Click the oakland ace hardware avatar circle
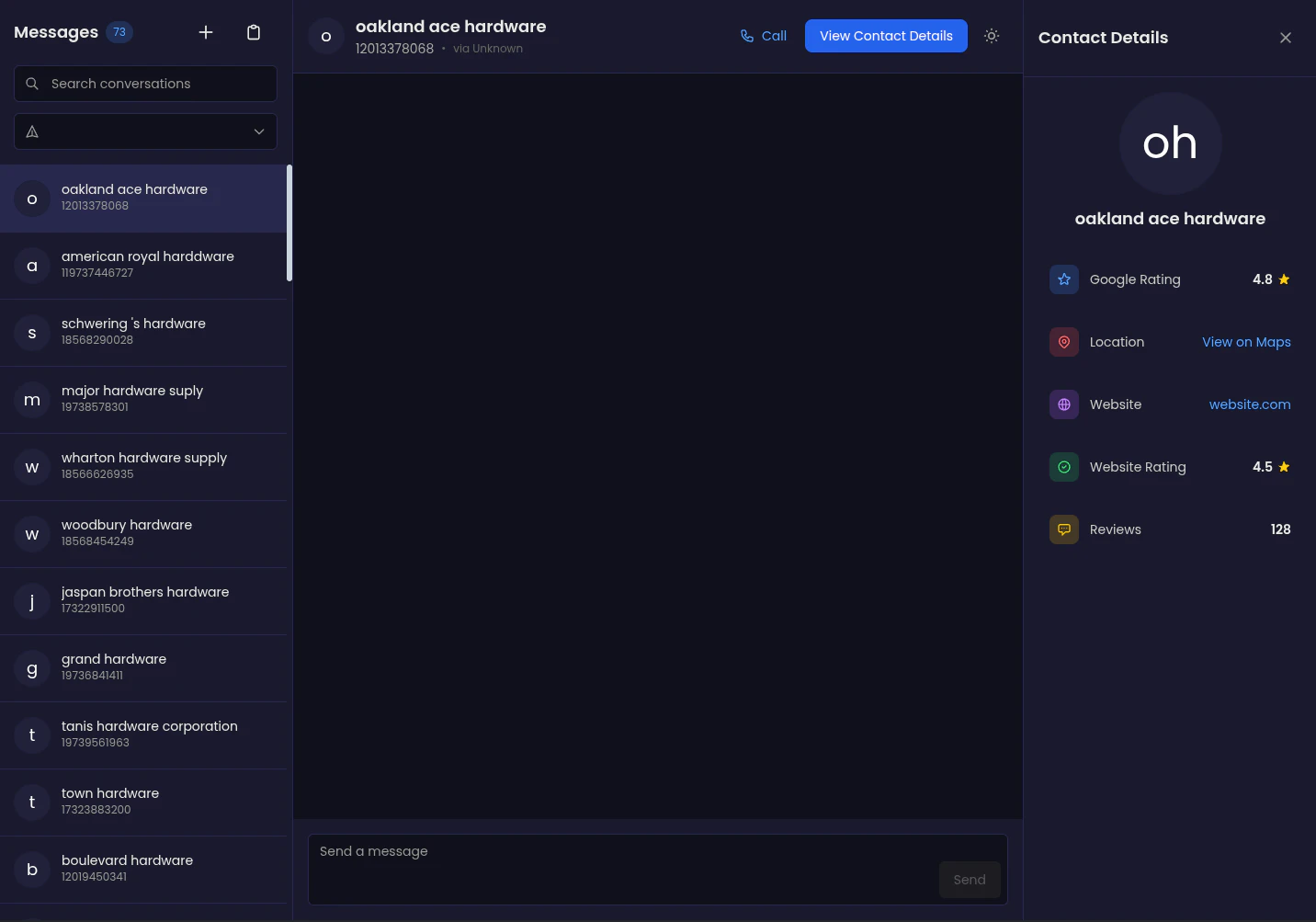The height and width of the screenshot is (922, 1316). click(x=326, y=36)
